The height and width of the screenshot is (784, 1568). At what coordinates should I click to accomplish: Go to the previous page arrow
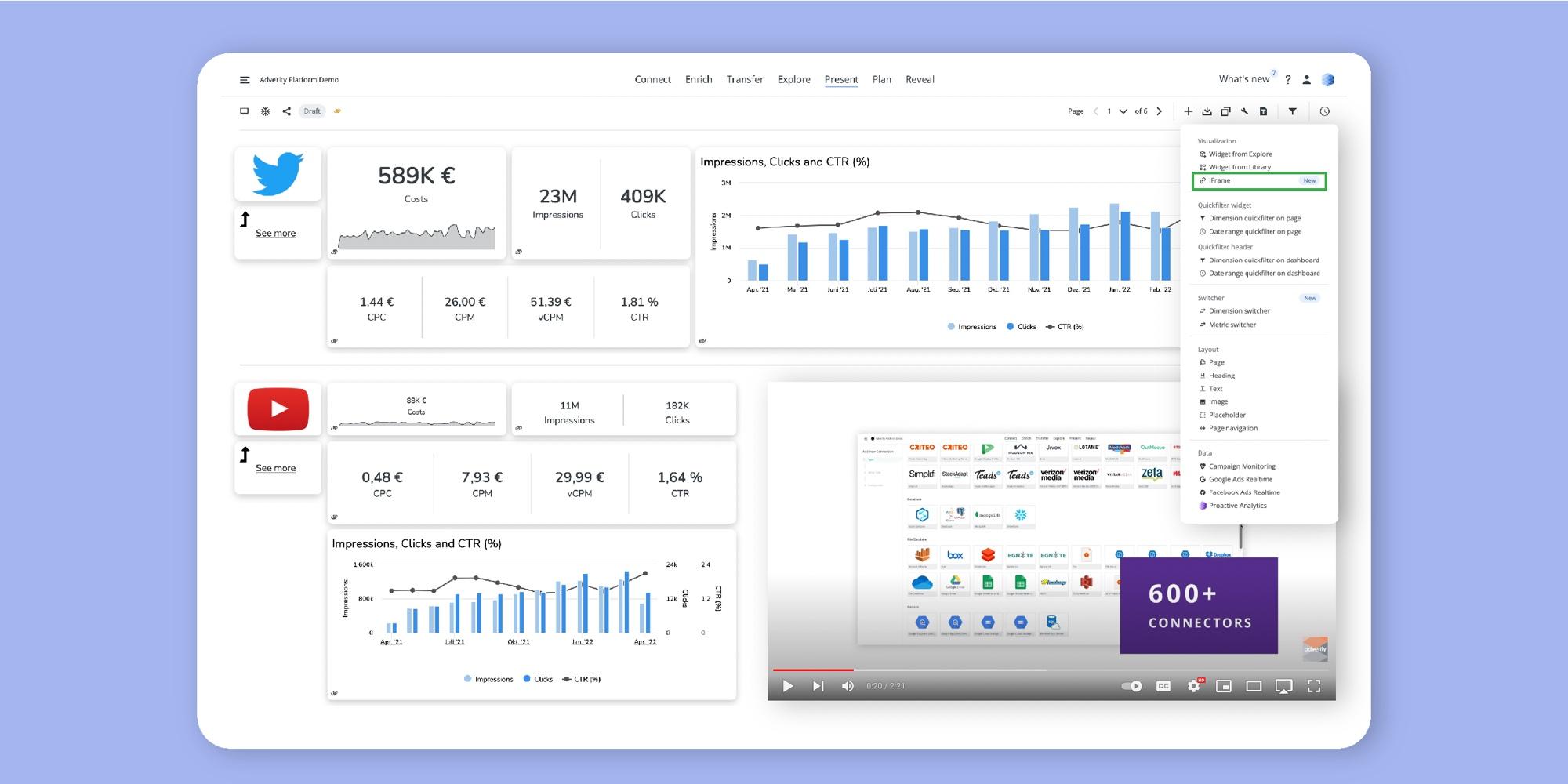point(1095,111)
